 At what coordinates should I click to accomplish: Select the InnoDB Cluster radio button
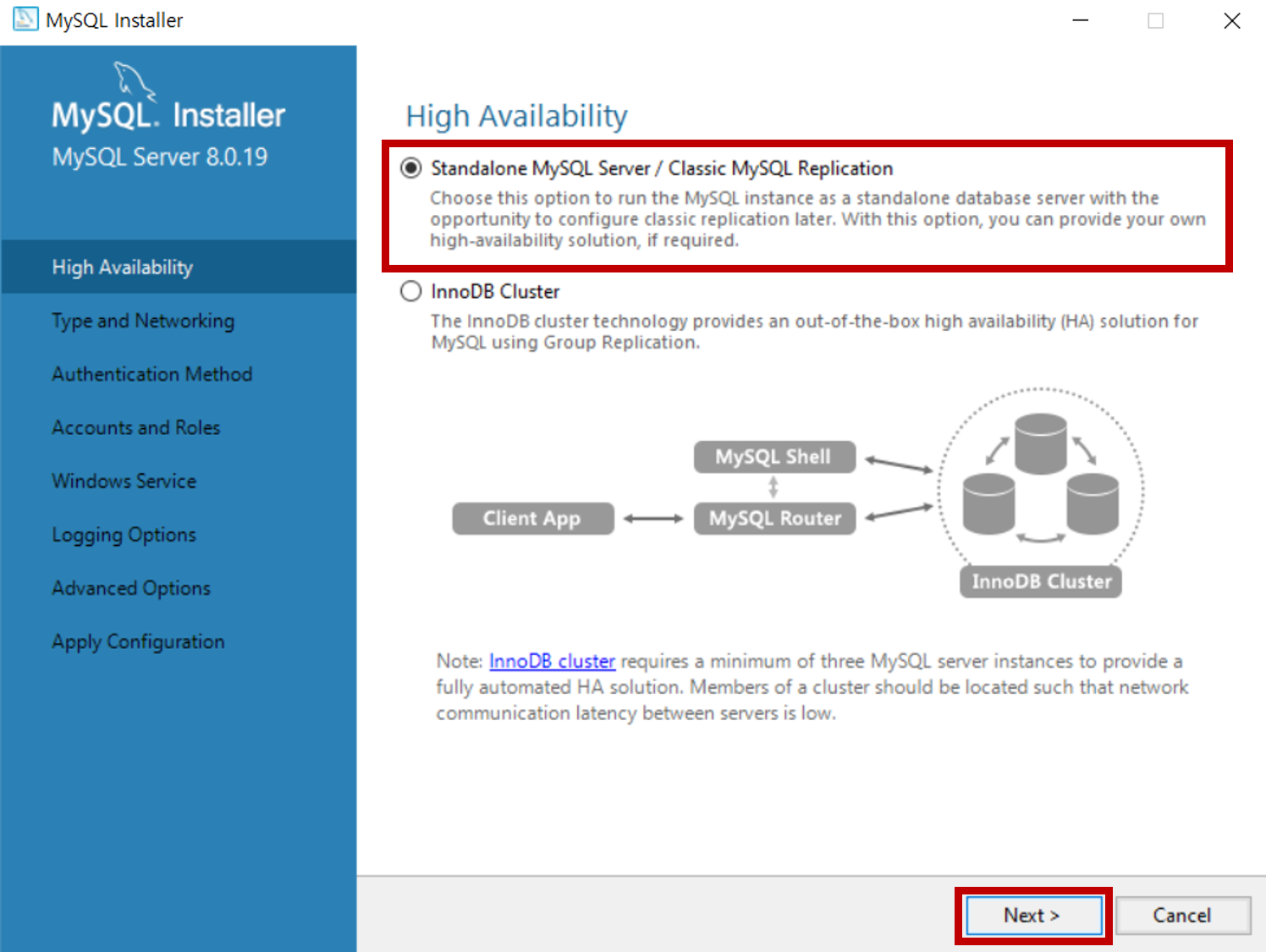point(411,291)
